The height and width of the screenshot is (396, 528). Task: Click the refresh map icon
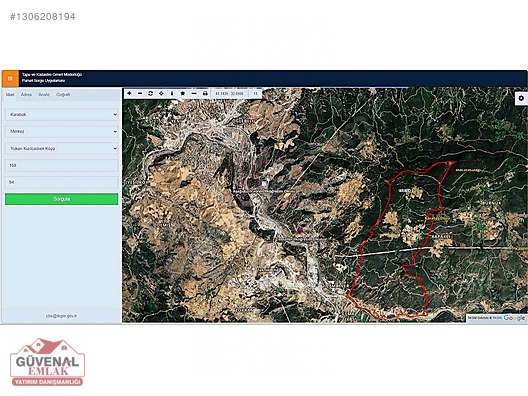(151, 93)
